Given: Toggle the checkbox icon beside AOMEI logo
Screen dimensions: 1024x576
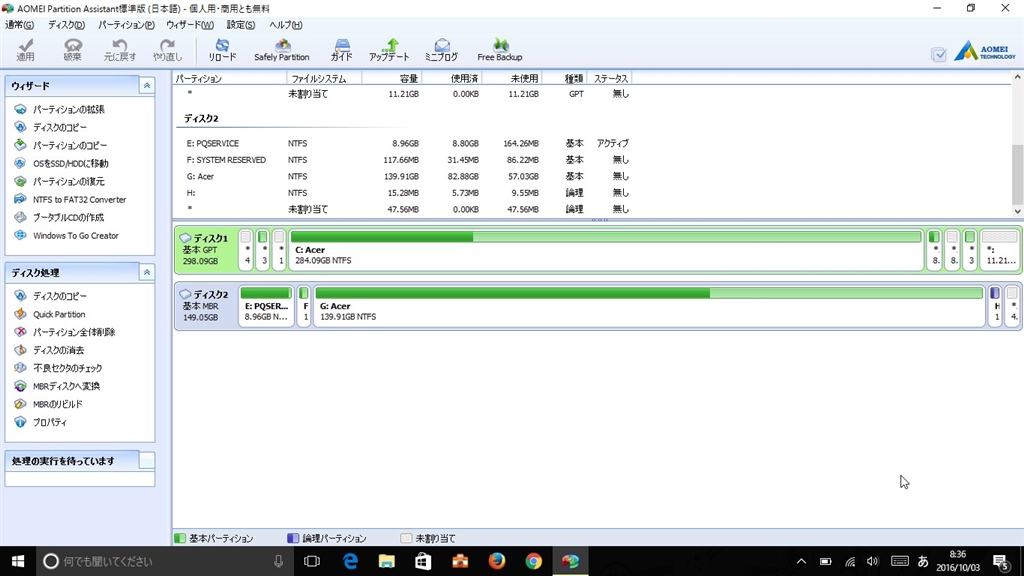Looking at the screenshot, I should [x=939, y=55].
